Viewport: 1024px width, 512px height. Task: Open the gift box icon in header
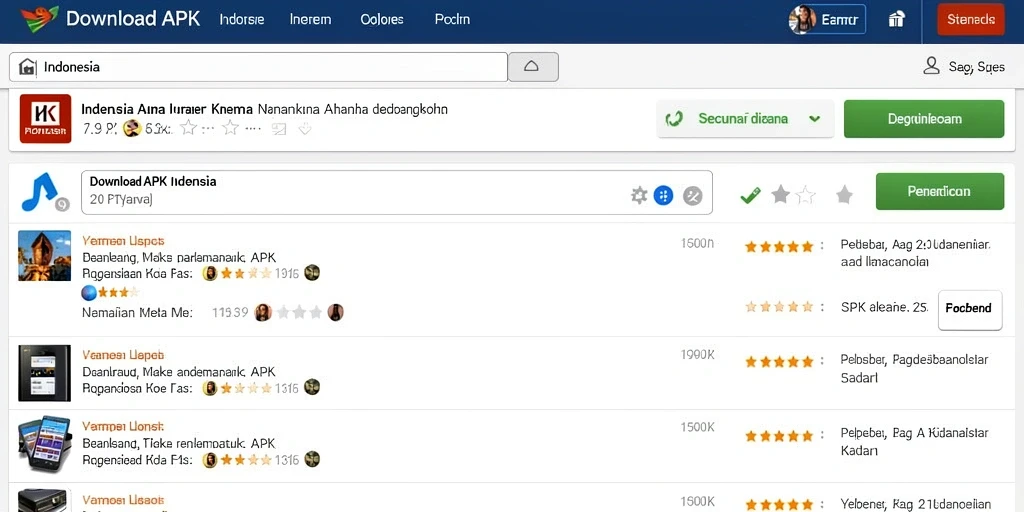[x=897, y=20]
